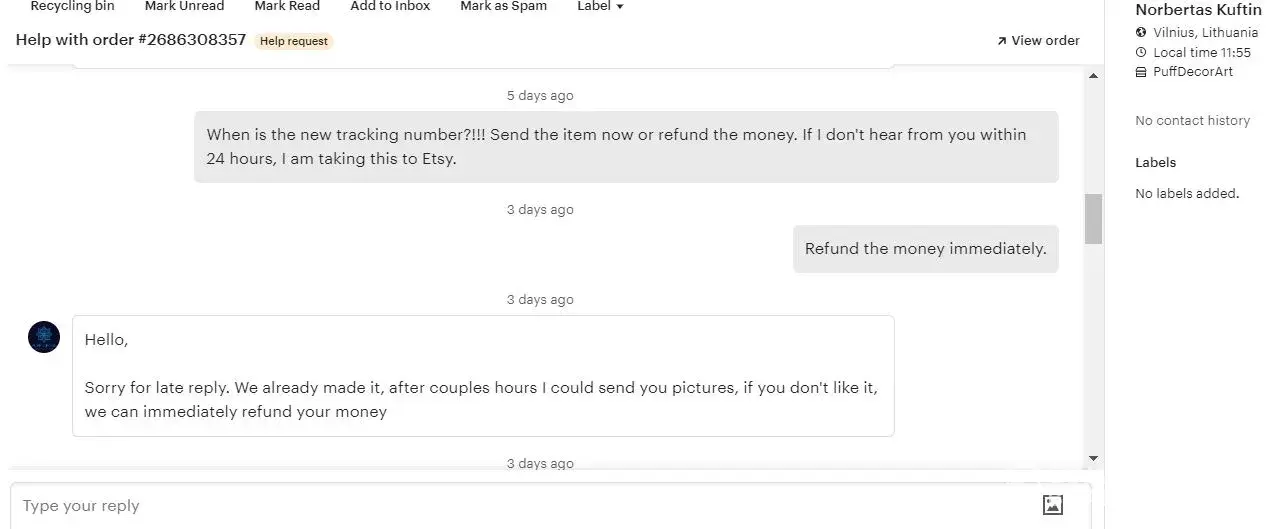Click the conversation scrollbar thumb
Viewport: 1267px width, 529px height.
[1093, 218]
